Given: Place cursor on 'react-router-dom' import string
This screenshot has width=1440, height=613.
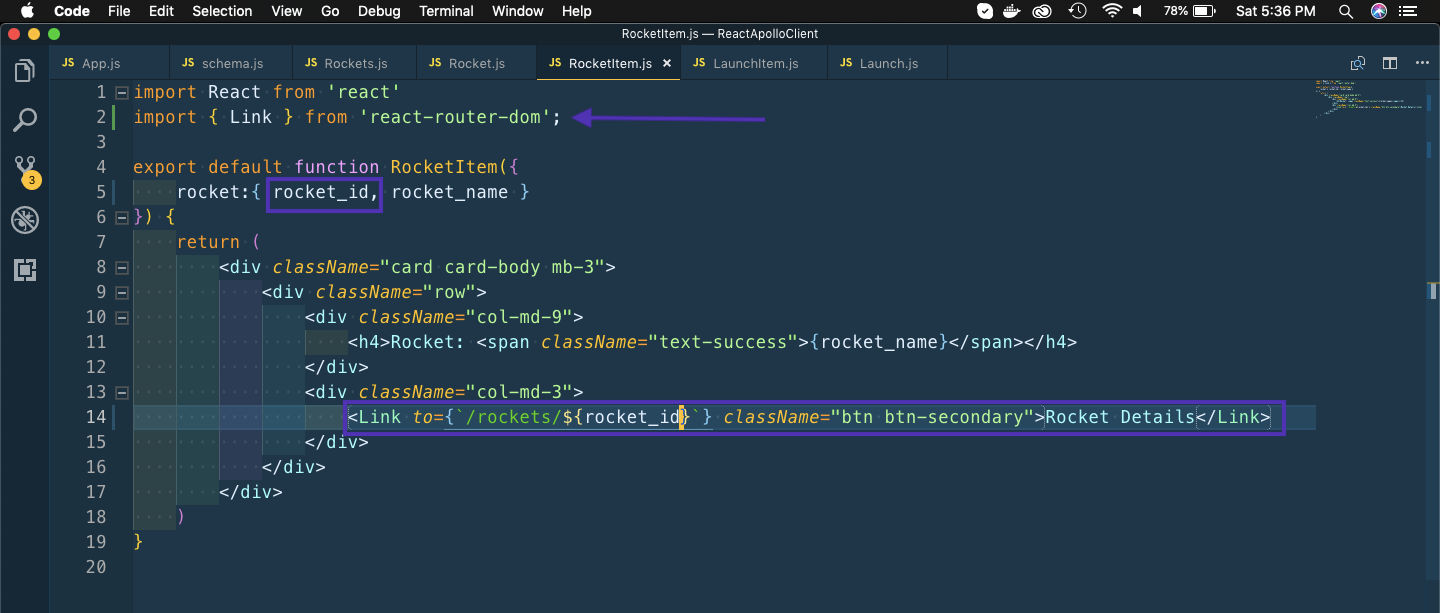Looking at the screenshot, I should pos(456,117).
